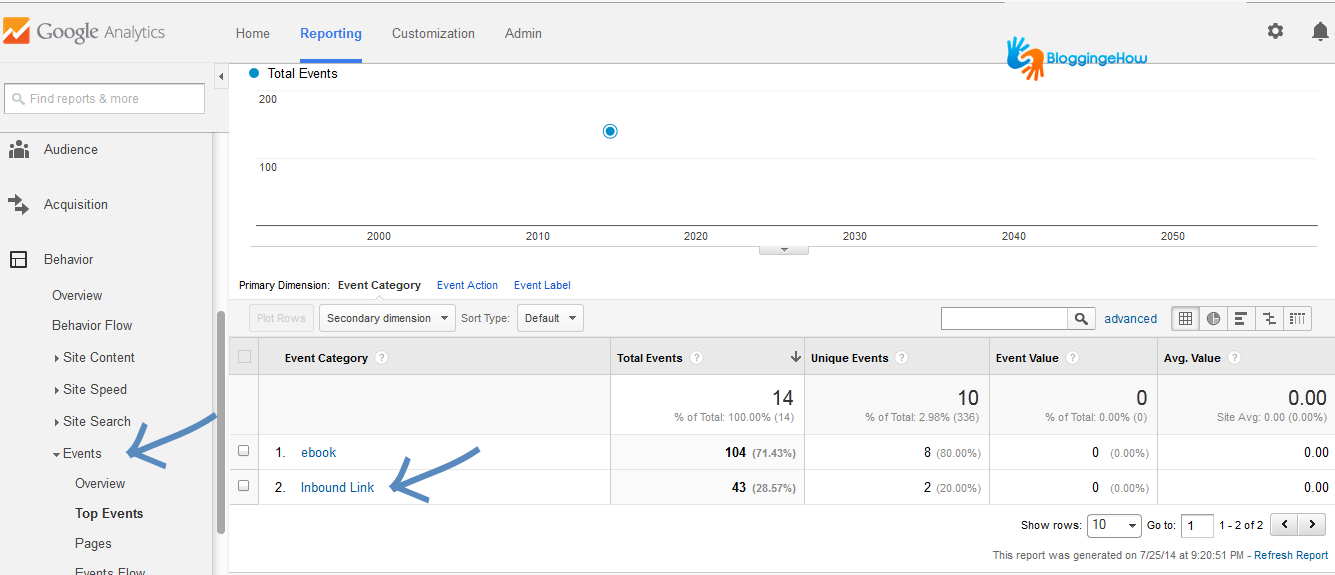Click the notifications bell icon
This screenshot has height=575, width=1335.
pos(1320,31)
